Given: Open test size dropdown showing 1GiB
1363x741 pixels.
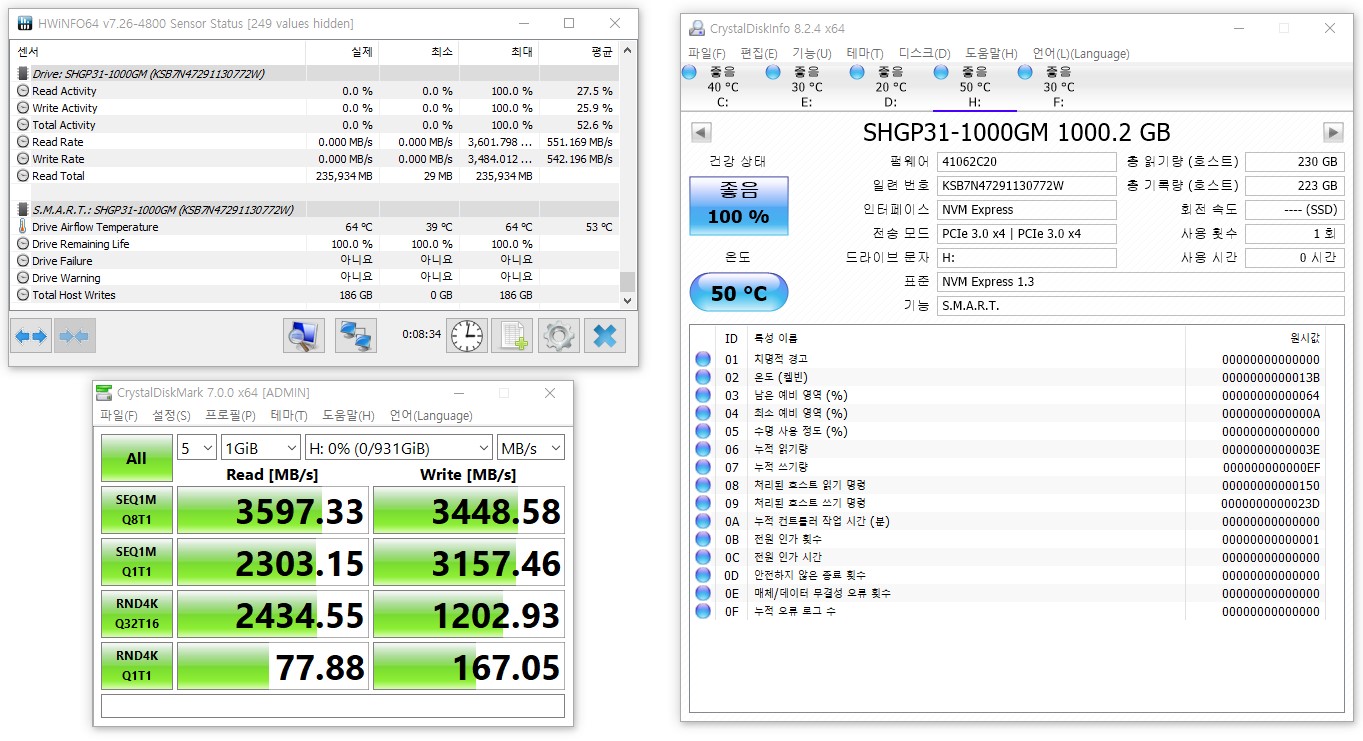Looking at the screenshot, I should coord(261,448).
